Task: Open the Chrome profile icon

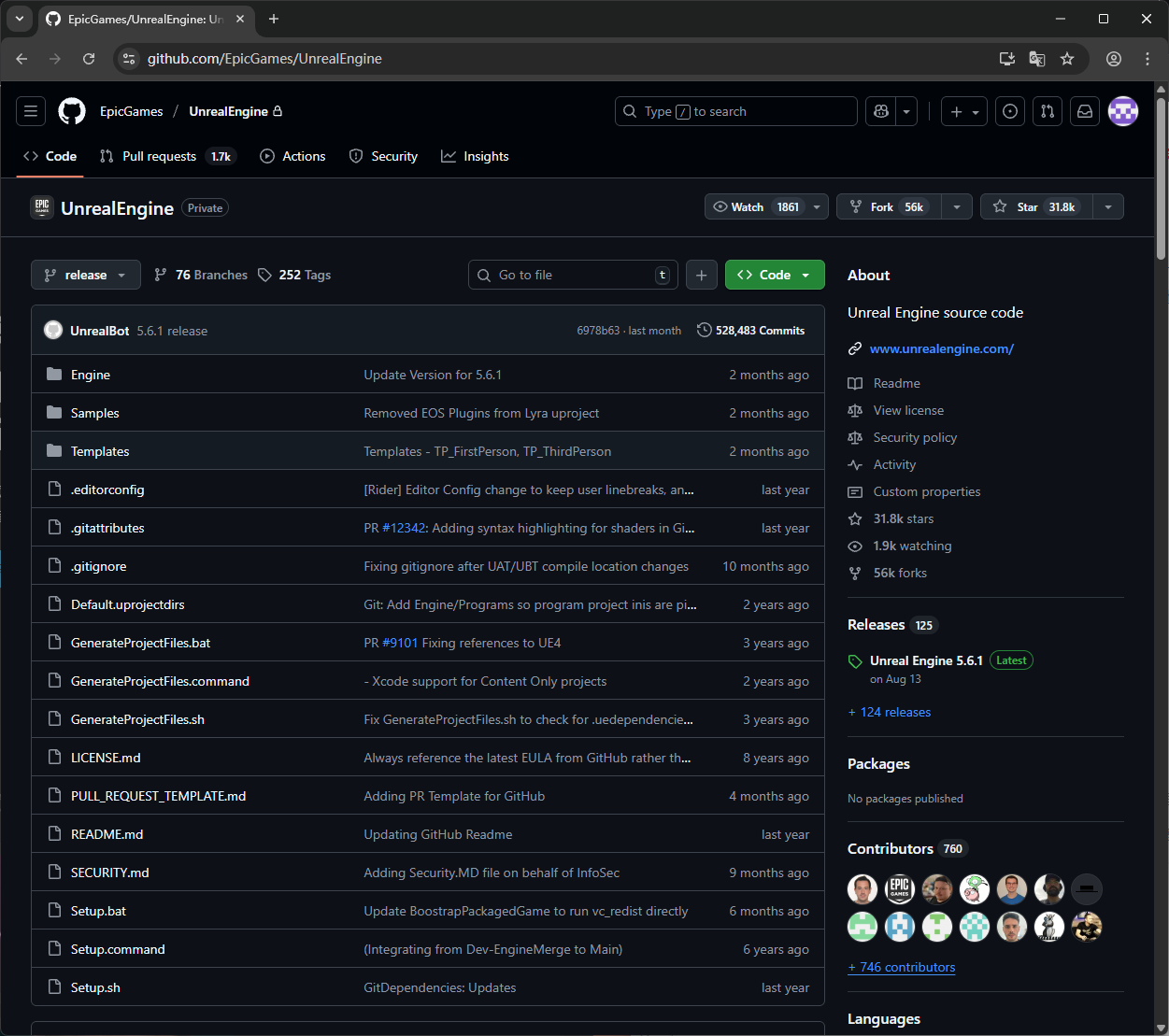Action: [x=1114, y=58]
